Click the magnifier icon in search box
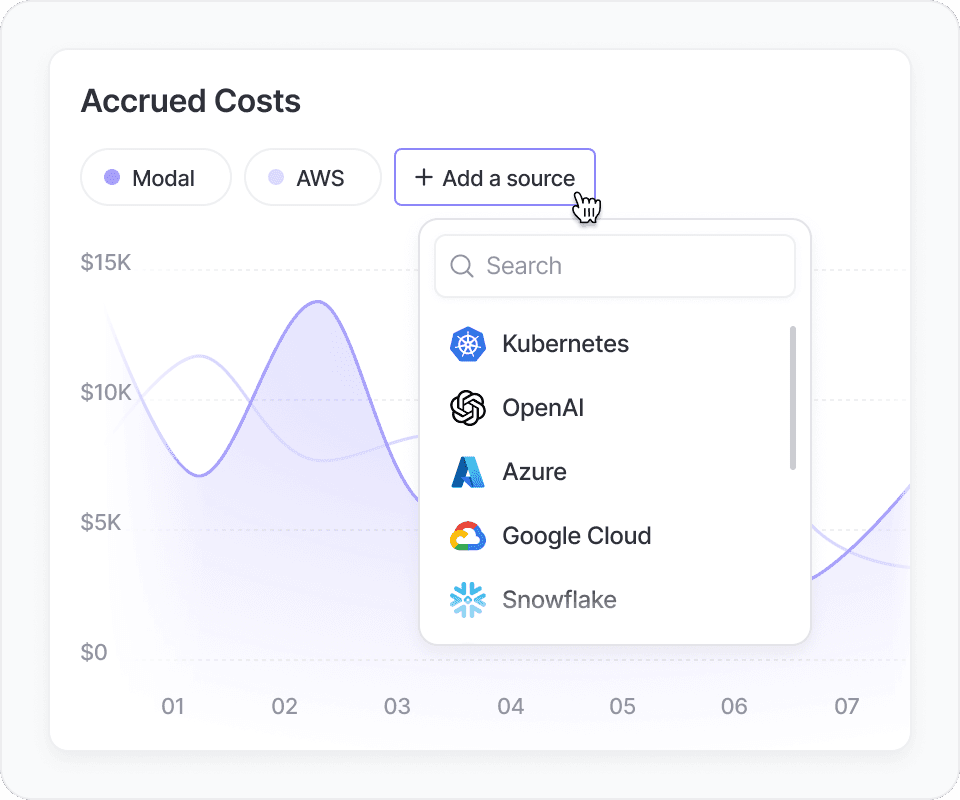960x800 pixels. pos(462,266)
